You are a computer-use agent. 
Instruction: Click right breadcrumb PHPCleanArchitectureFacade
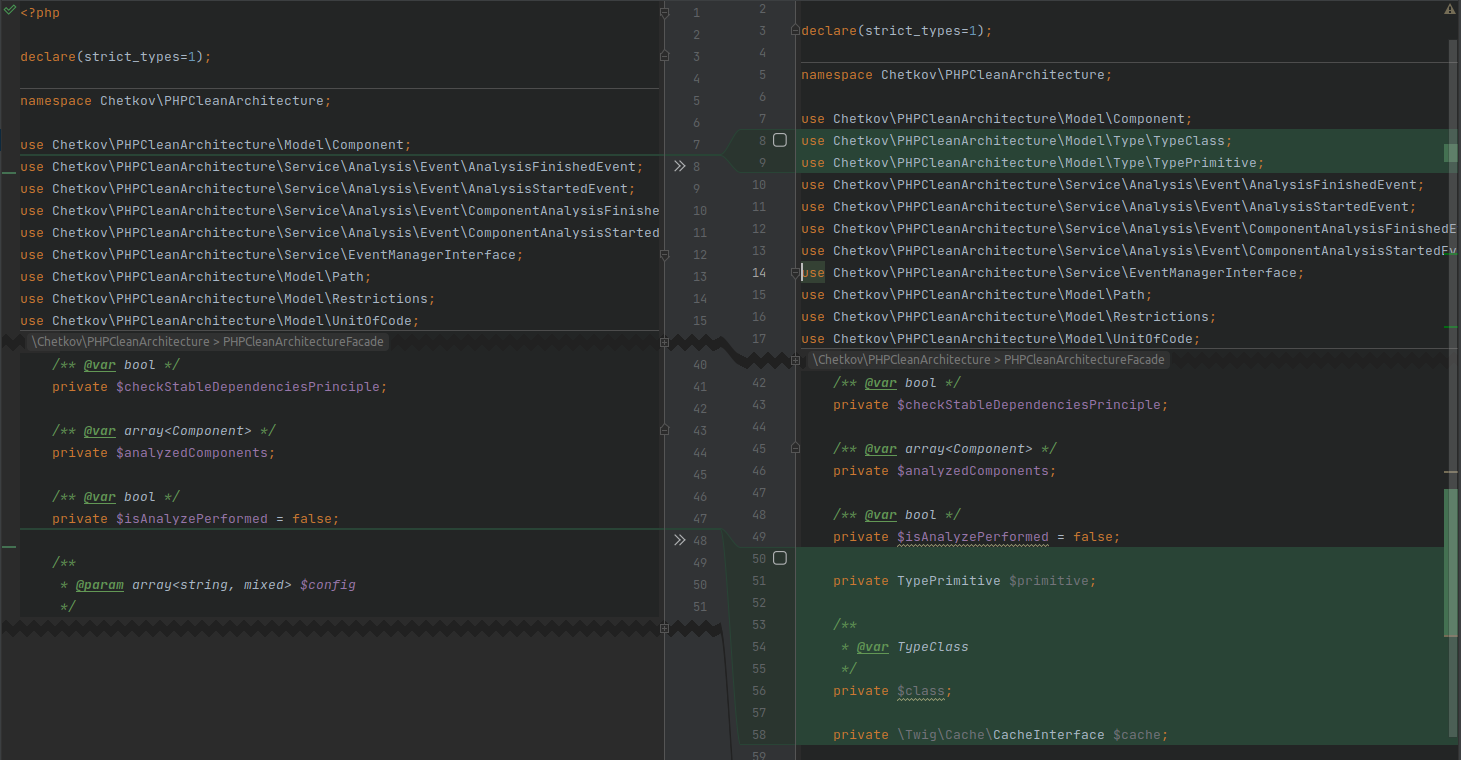tap(1084, 360)
